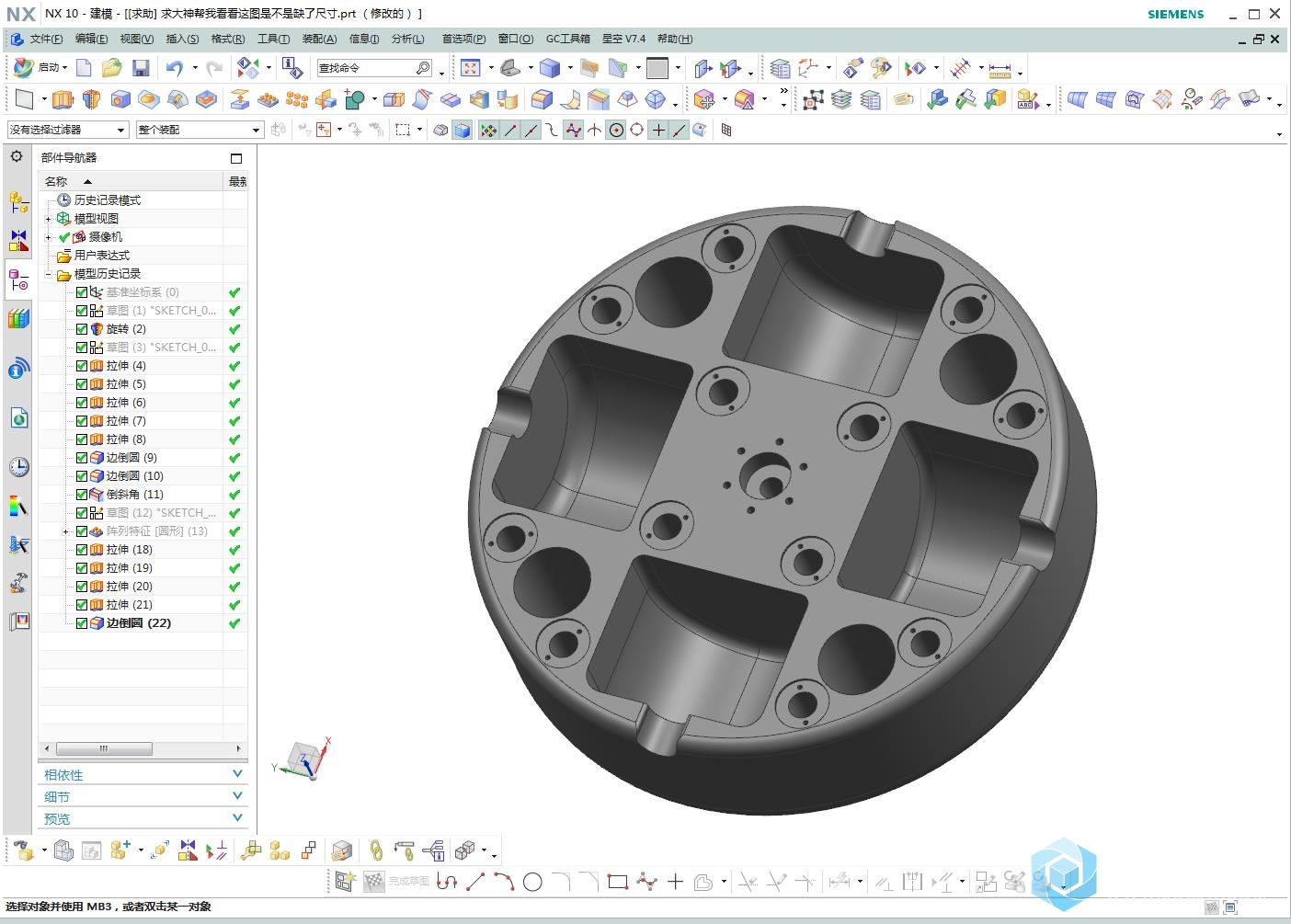This screenshot has width=1291, height=924.
Task: Open the 装配(A) menu
Action: pos(319,39)
